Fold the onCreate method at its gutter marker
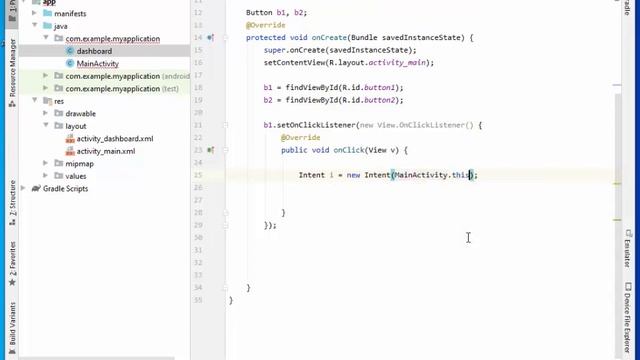This screenshot has width=640, height=360. pyautogui.click(x=225, y=38)
